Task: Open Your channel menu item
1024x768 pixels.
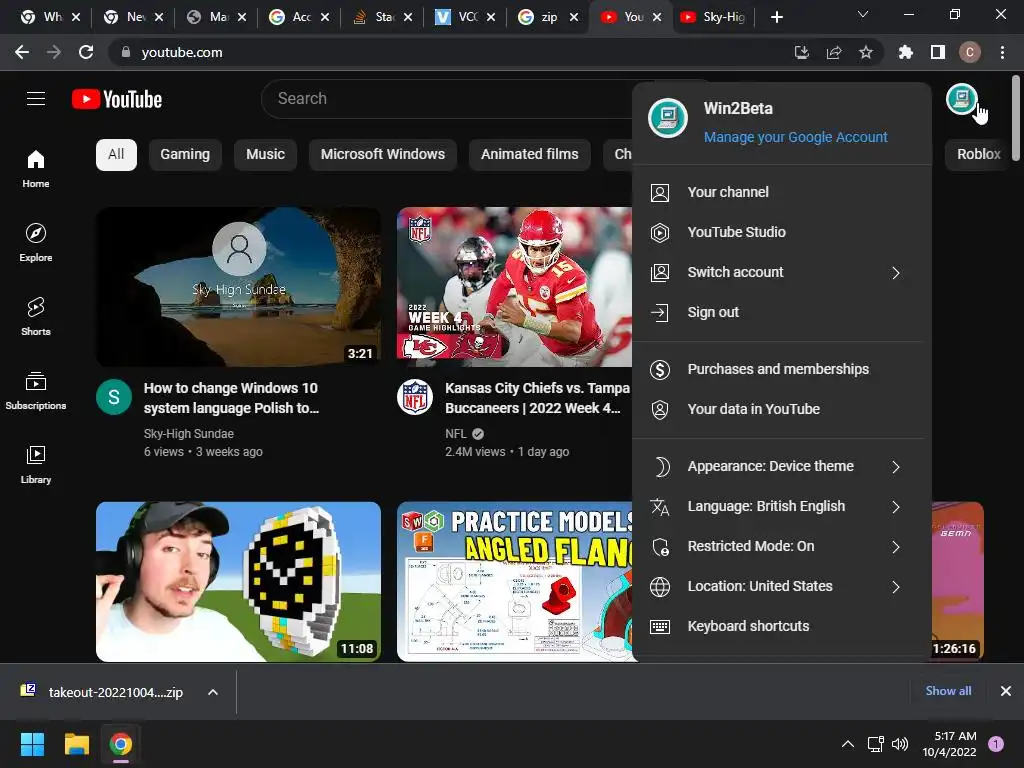Action: (782, 193)
